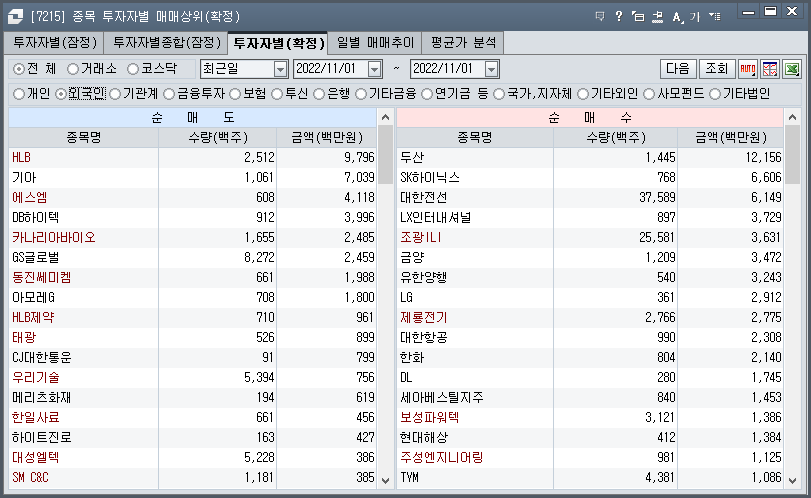The height and width of the screenshot is (498, 811).
Task: Click the up arrow on the 순매도 scrollbar
Action: (385, 117)
